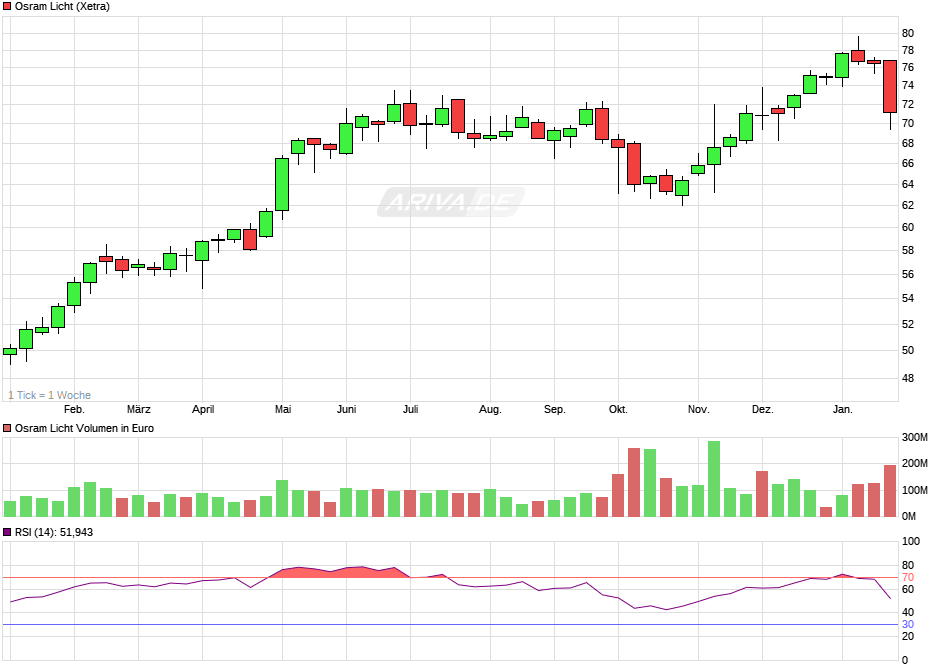
Task: Click the 200M volume axis label
Action: point(915,463)
